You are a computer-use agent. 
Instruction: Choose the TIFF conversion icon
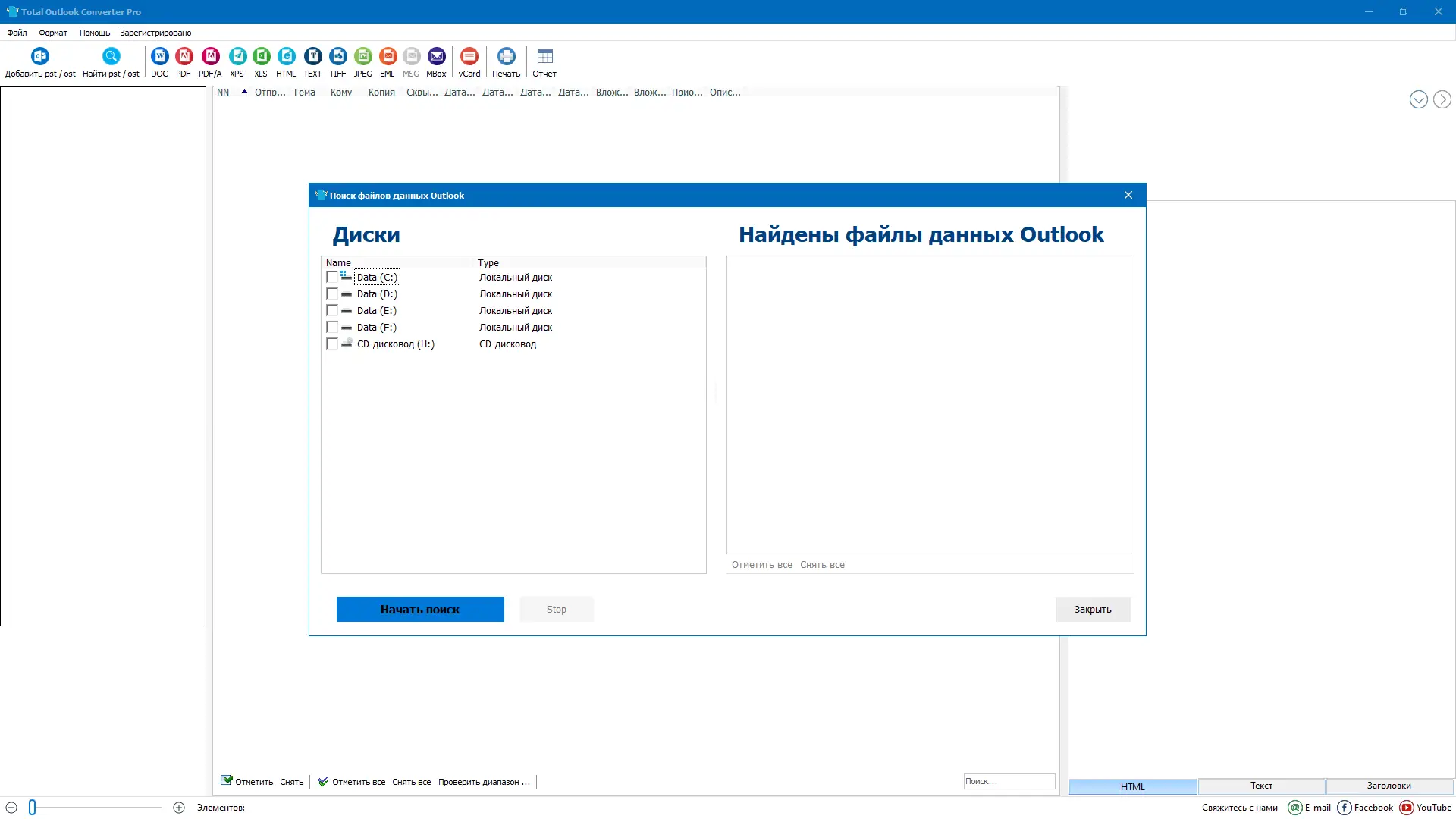click(x=338, y=57)
